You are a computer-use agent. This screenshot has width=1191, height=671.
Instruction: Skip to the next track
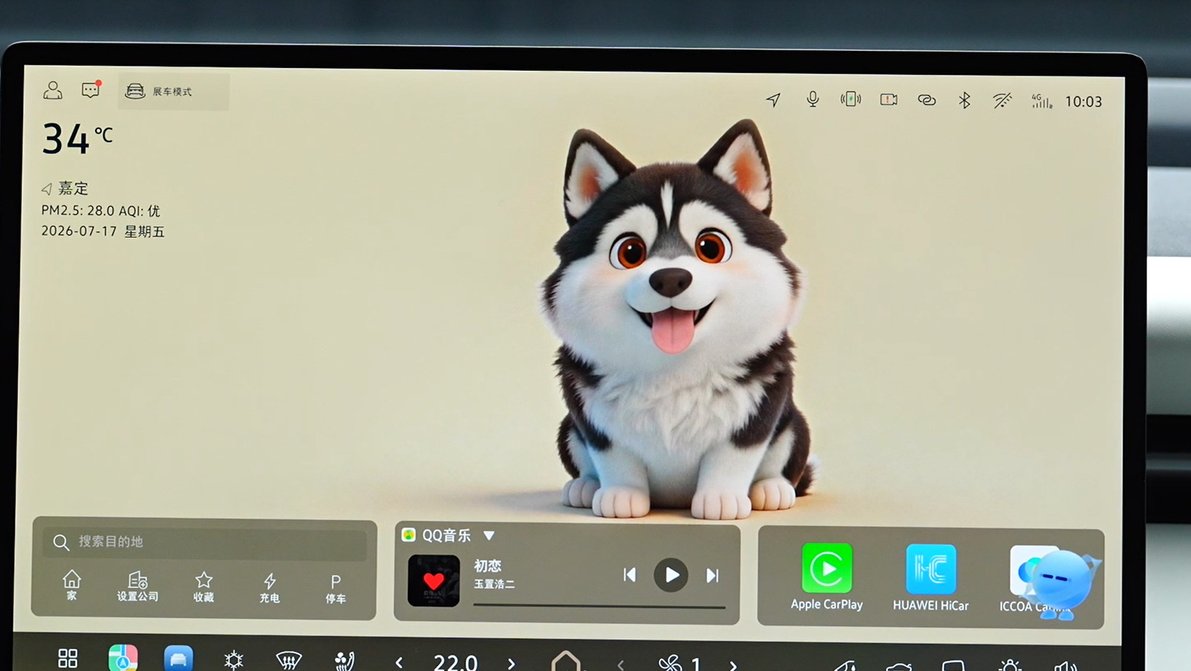coord(712,576)
